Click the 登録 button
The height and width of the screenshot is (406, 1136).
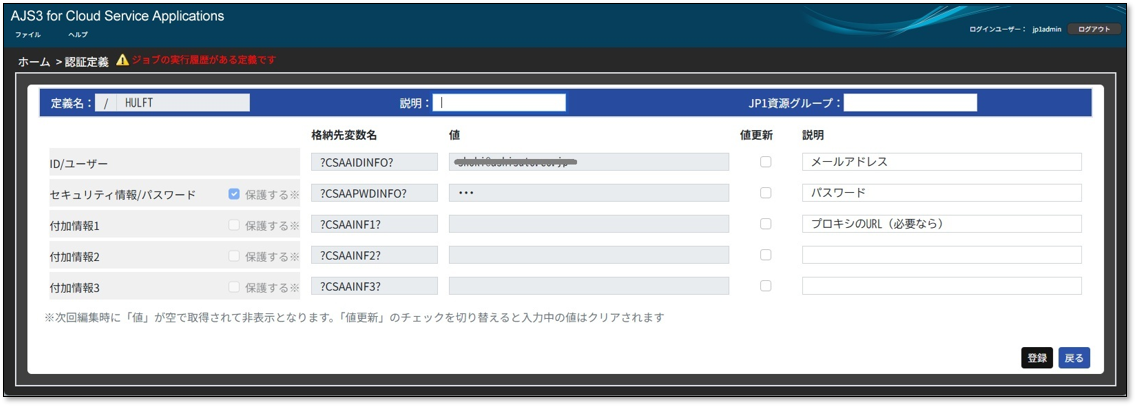point(1037,358)
